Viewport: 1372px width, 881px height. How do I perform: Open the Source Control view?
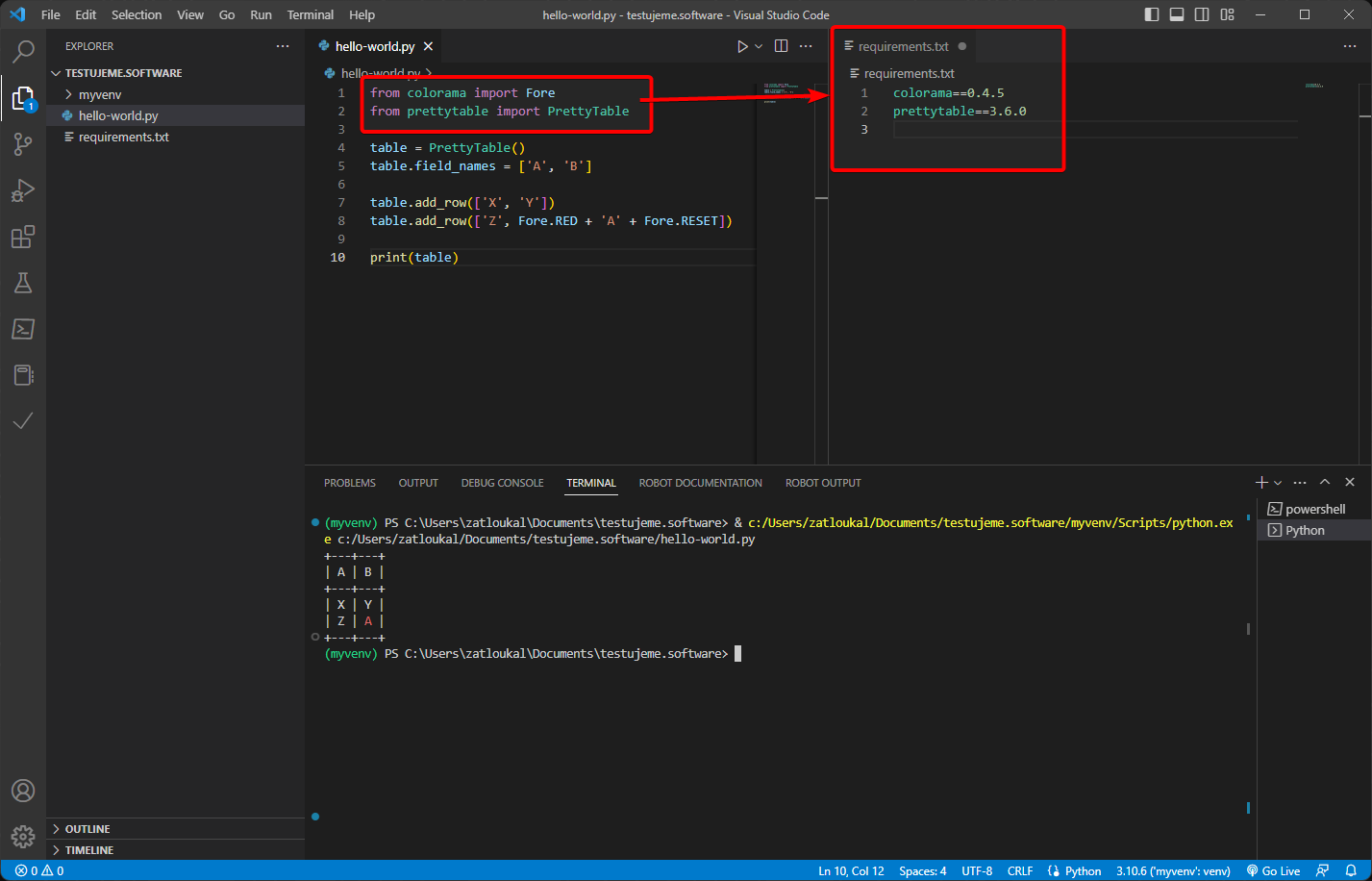point(23,144)
